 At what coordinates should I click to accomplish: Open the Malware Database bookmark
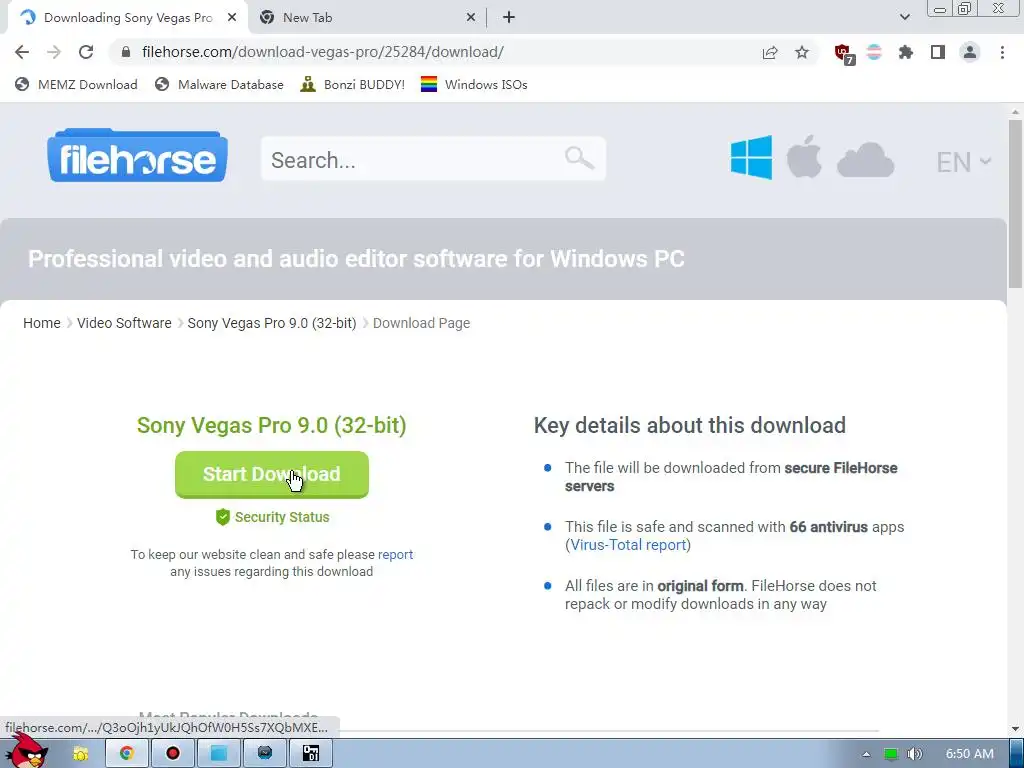pyautogui.click(x=219, y=84)
